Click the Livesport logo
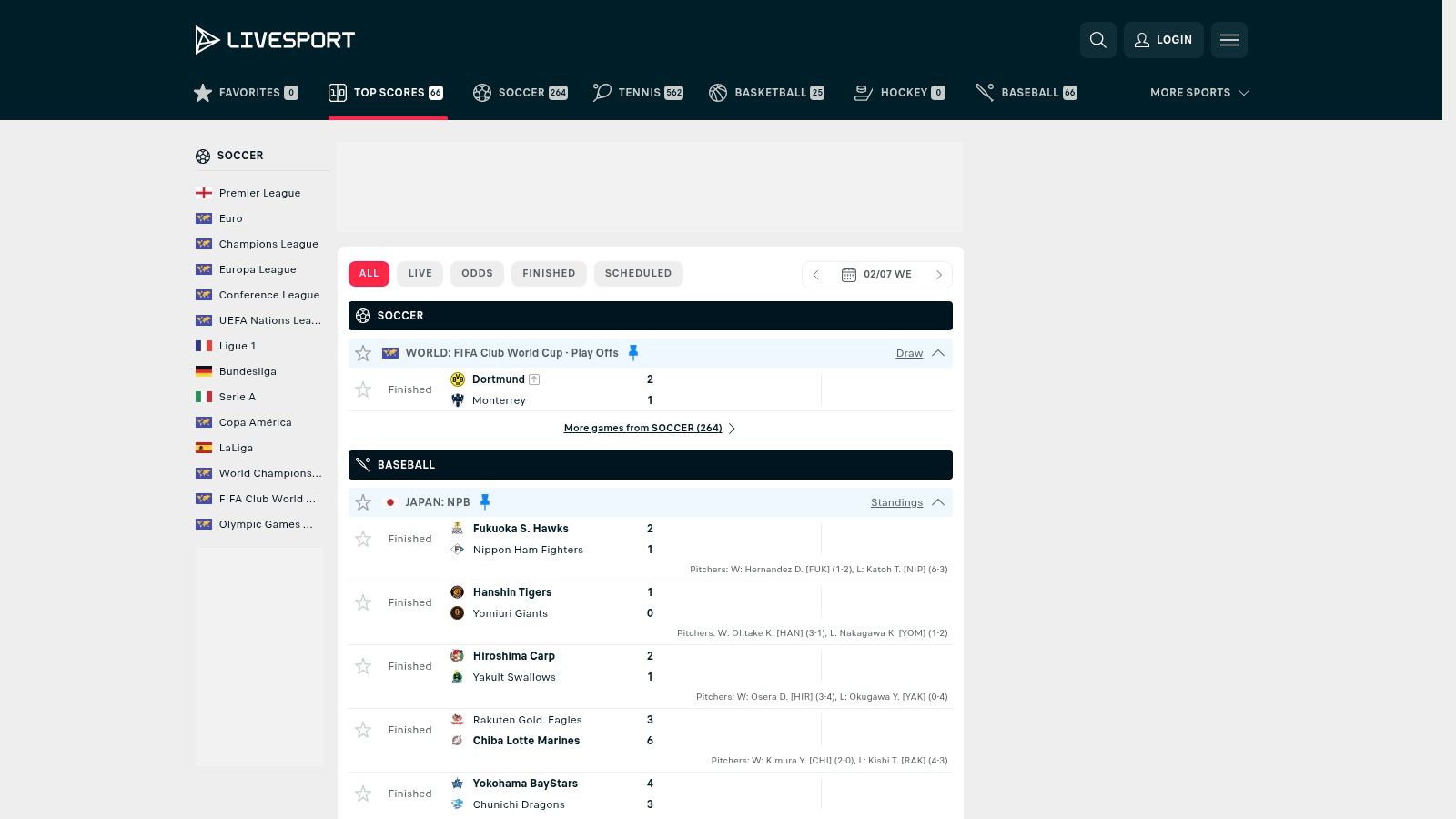The height and width of the screenshot is (819, 1456). (x=274, y=39)
